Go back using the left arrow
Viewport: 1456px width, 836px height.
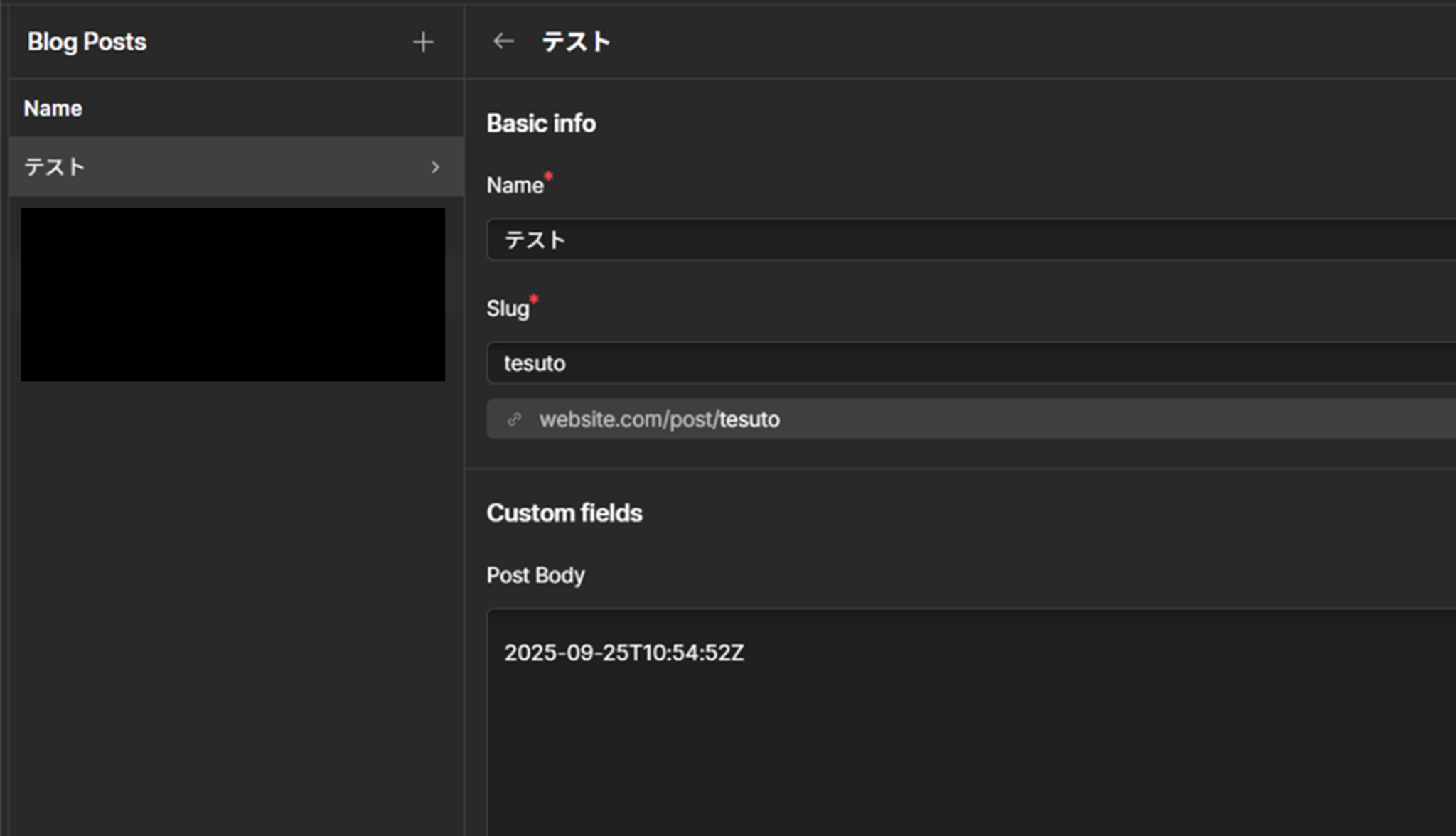(503, 41)
